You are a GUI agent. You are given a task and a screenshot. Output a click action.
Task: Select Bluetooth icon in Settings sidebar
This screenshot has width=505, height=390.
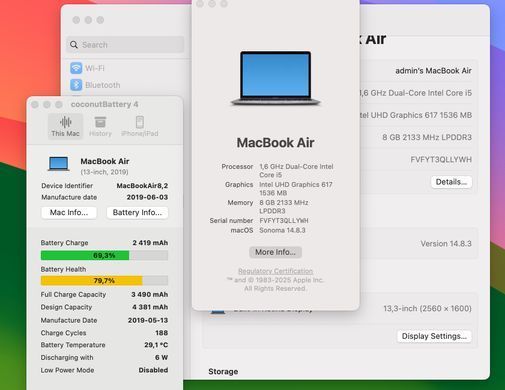76,85
